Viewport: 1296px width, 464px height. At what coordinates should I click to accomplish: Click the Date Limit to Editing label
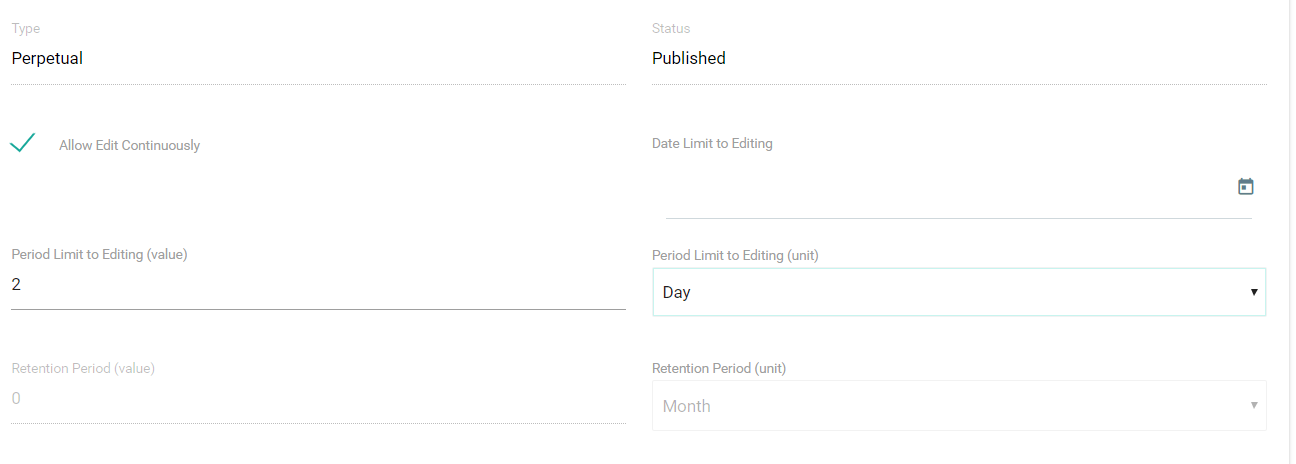(712, 144)
